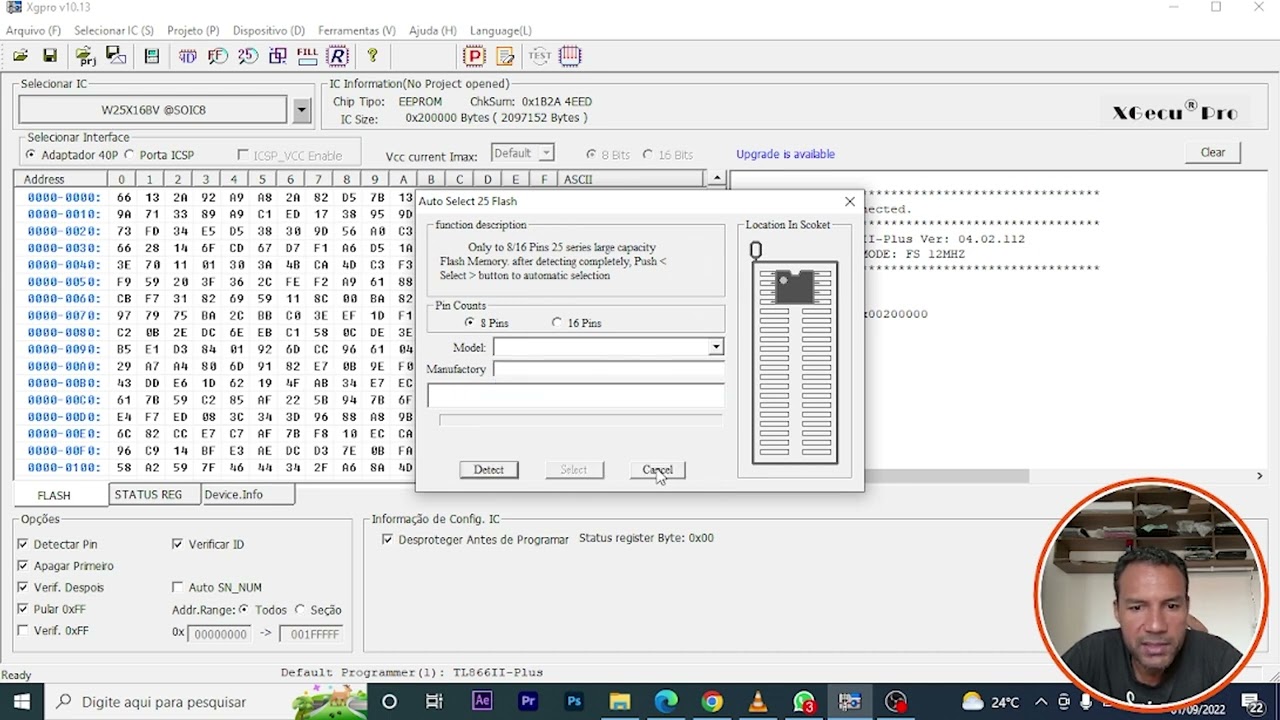
Task: Click Cancel in Auto Select dialog
Action: (x=657, y=469)
